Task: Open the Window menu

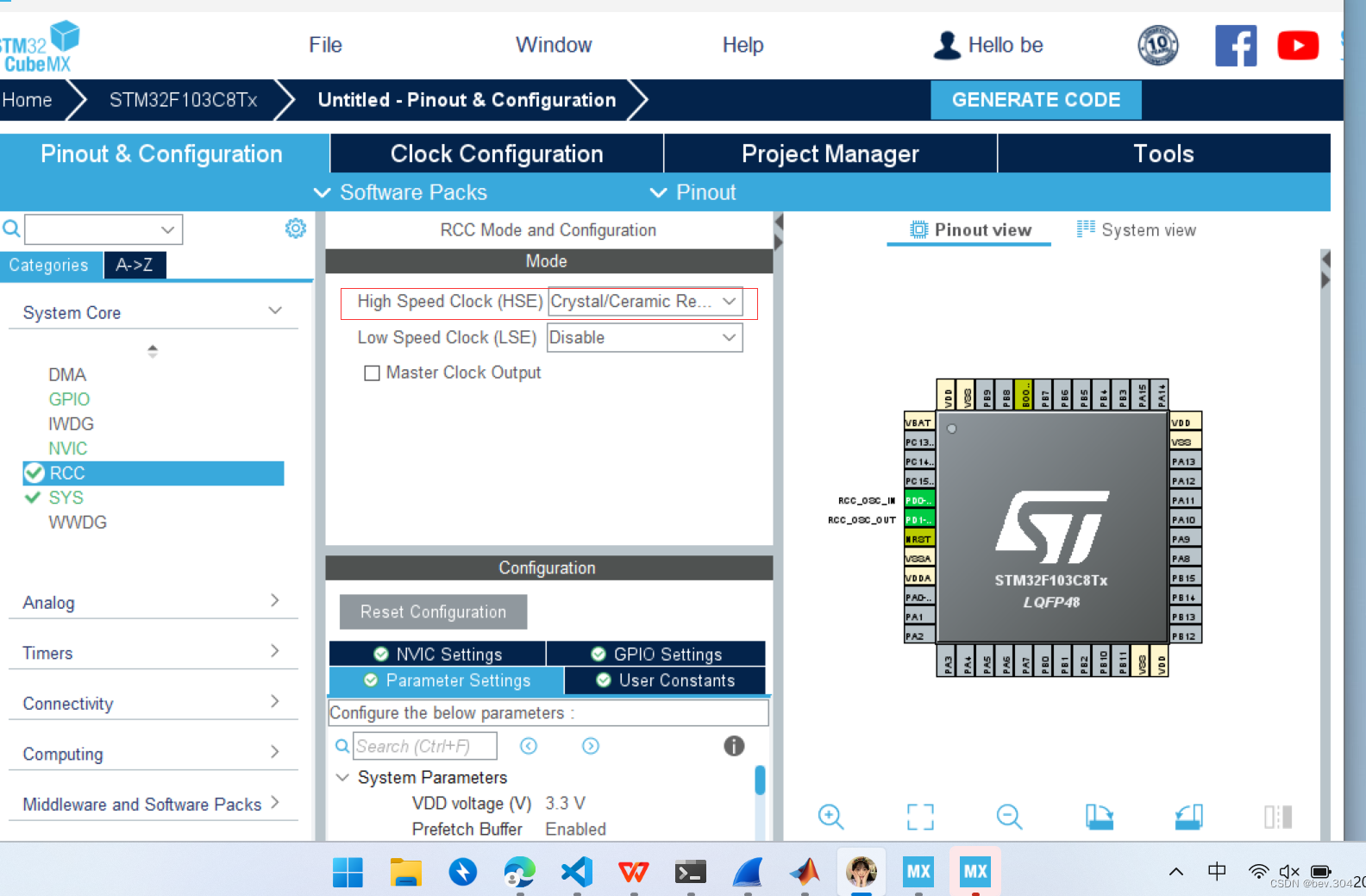Action: click(x=554, y=45)
